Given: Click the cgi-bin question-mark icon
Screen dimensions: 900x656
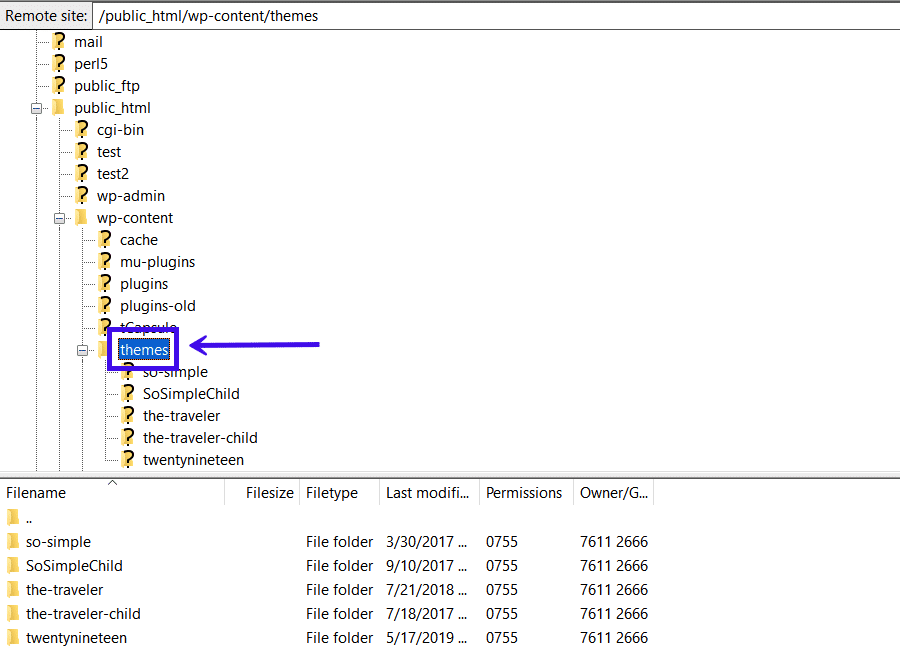Looking at the screenshot, I should pos(80,129).
